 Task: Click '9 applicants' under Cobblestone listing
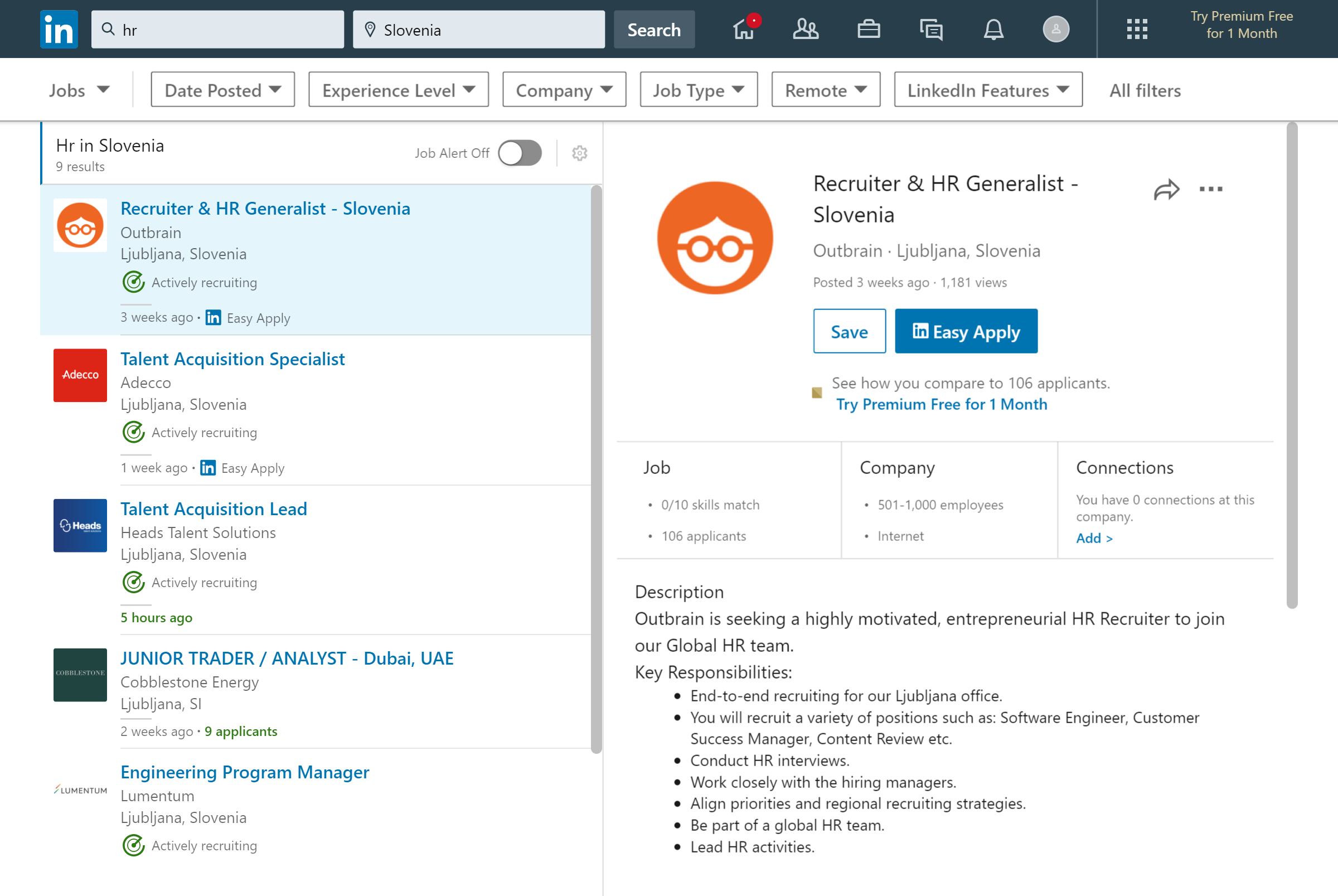241,732
